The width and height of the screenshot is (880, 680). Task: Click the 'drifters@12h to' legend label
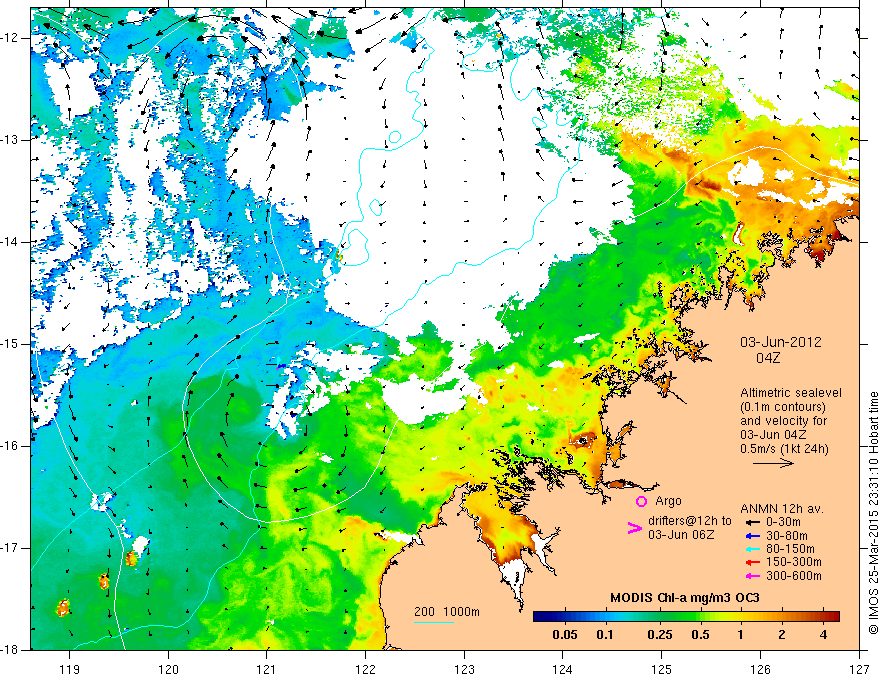pyautogui.click(x=690, y=521)
